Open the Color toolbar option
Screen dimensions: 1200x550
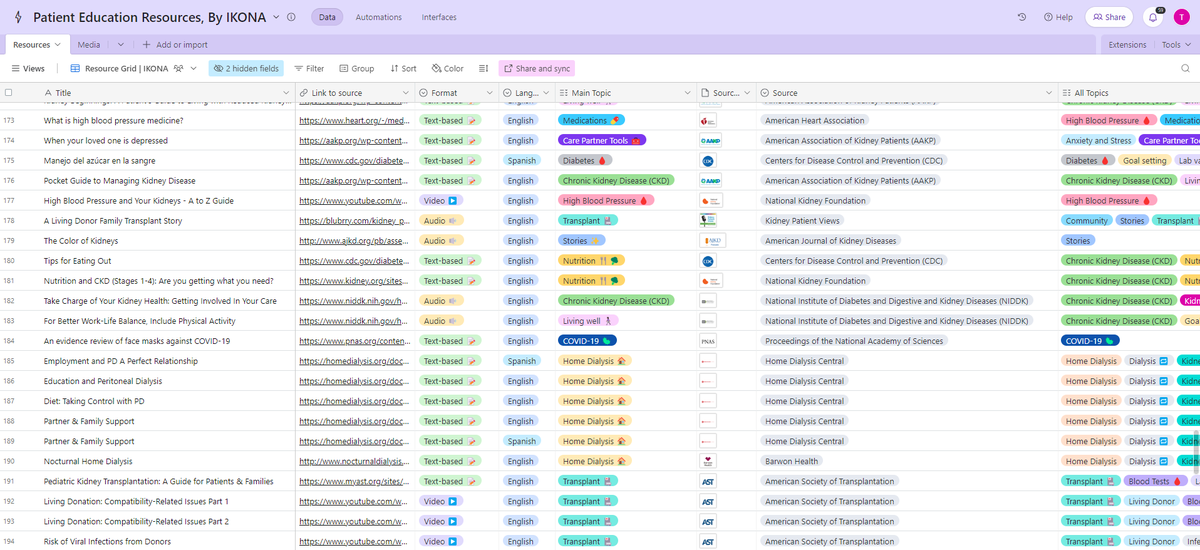[447, 68]
